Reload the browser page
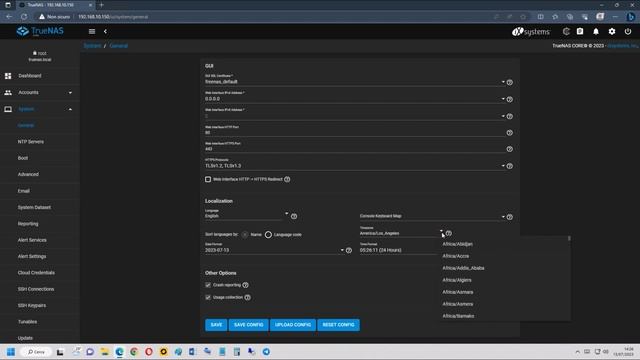The image size is (640, 360). (x=24, y=17)
